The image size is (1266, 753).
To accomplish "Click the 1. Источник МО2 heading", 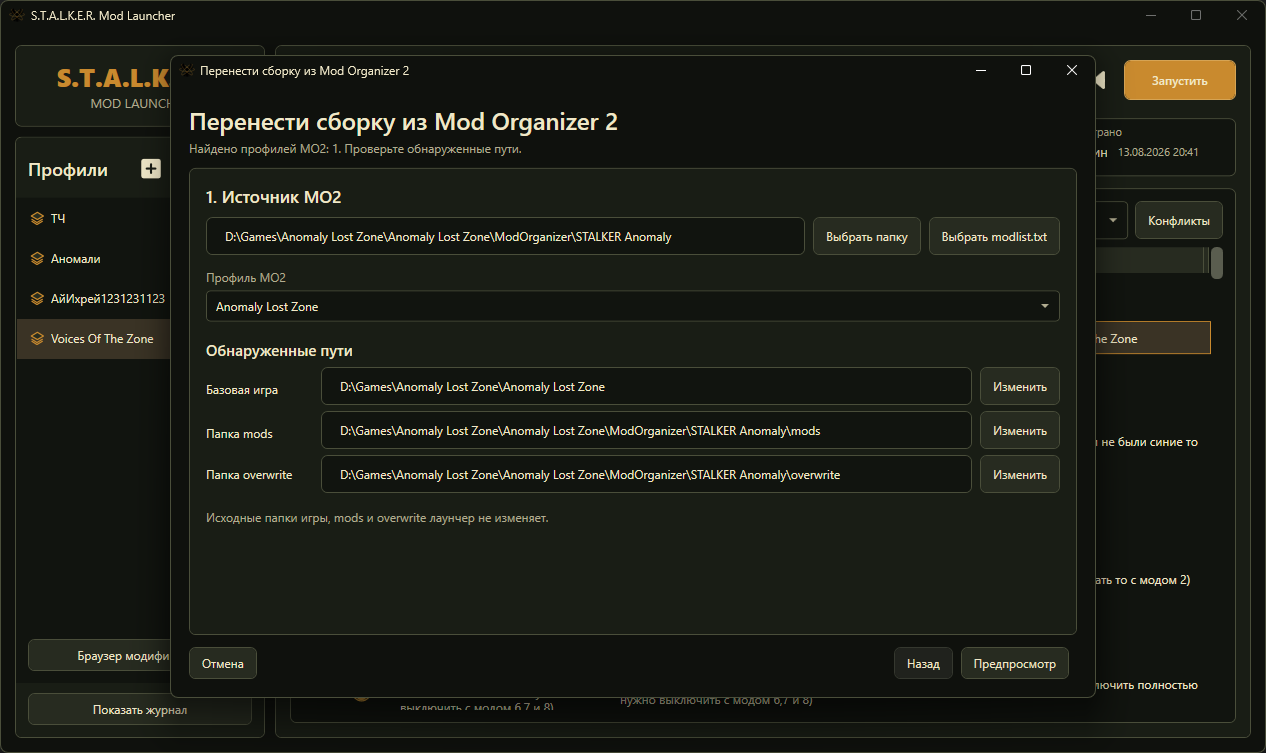I will pos(273,197).
